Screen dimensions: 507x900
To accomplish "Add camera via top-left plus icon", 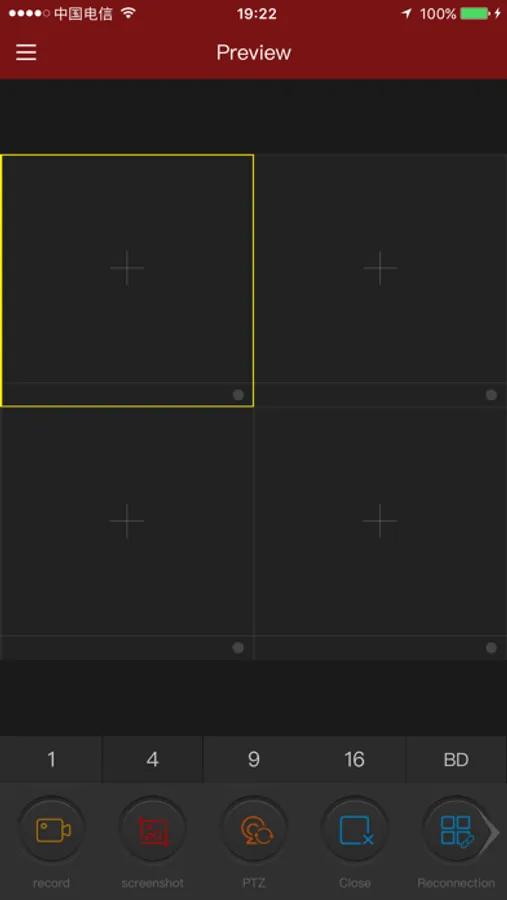I will [127, 267].
